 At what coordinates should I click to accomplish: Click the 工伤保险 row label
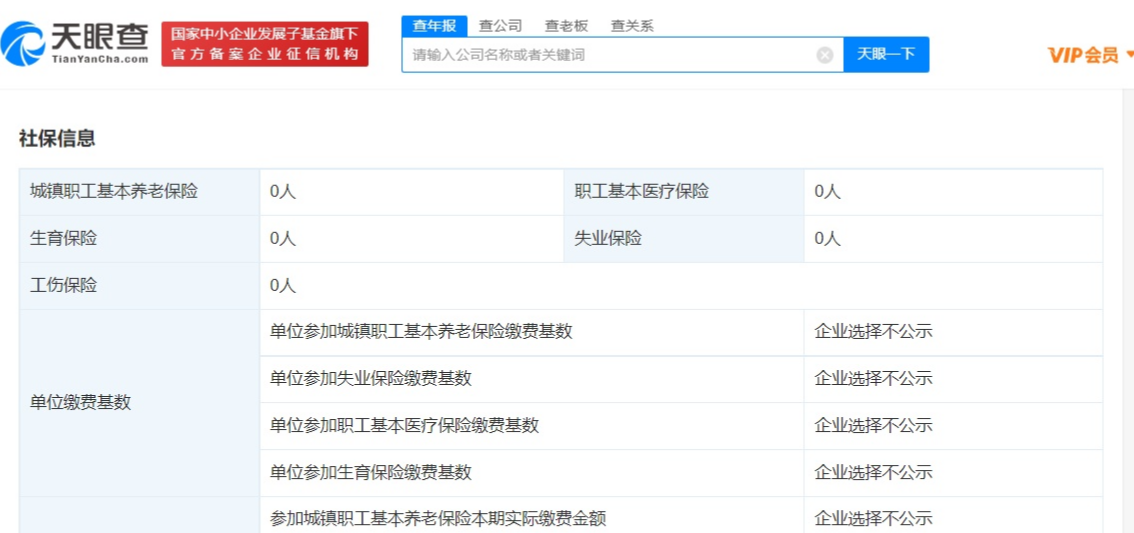click(x=64, y=285)
